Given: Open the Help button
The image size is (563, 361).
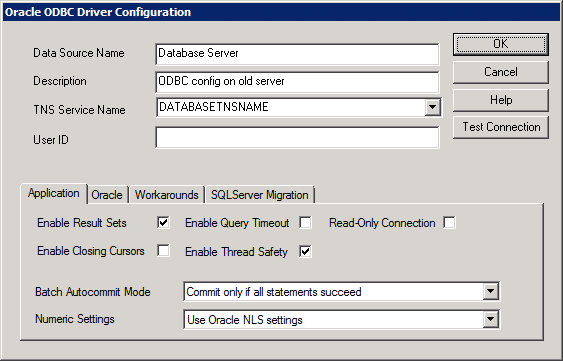Looking at the screenshot, I should pos(501,100).
